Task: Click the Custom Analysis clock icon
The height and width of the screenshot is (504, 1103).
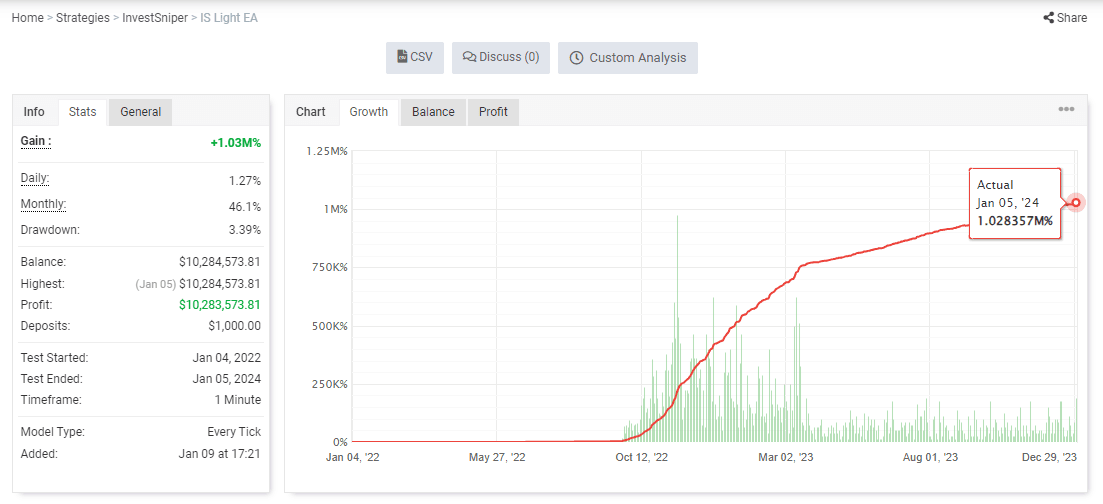Action: pos(576,58)
